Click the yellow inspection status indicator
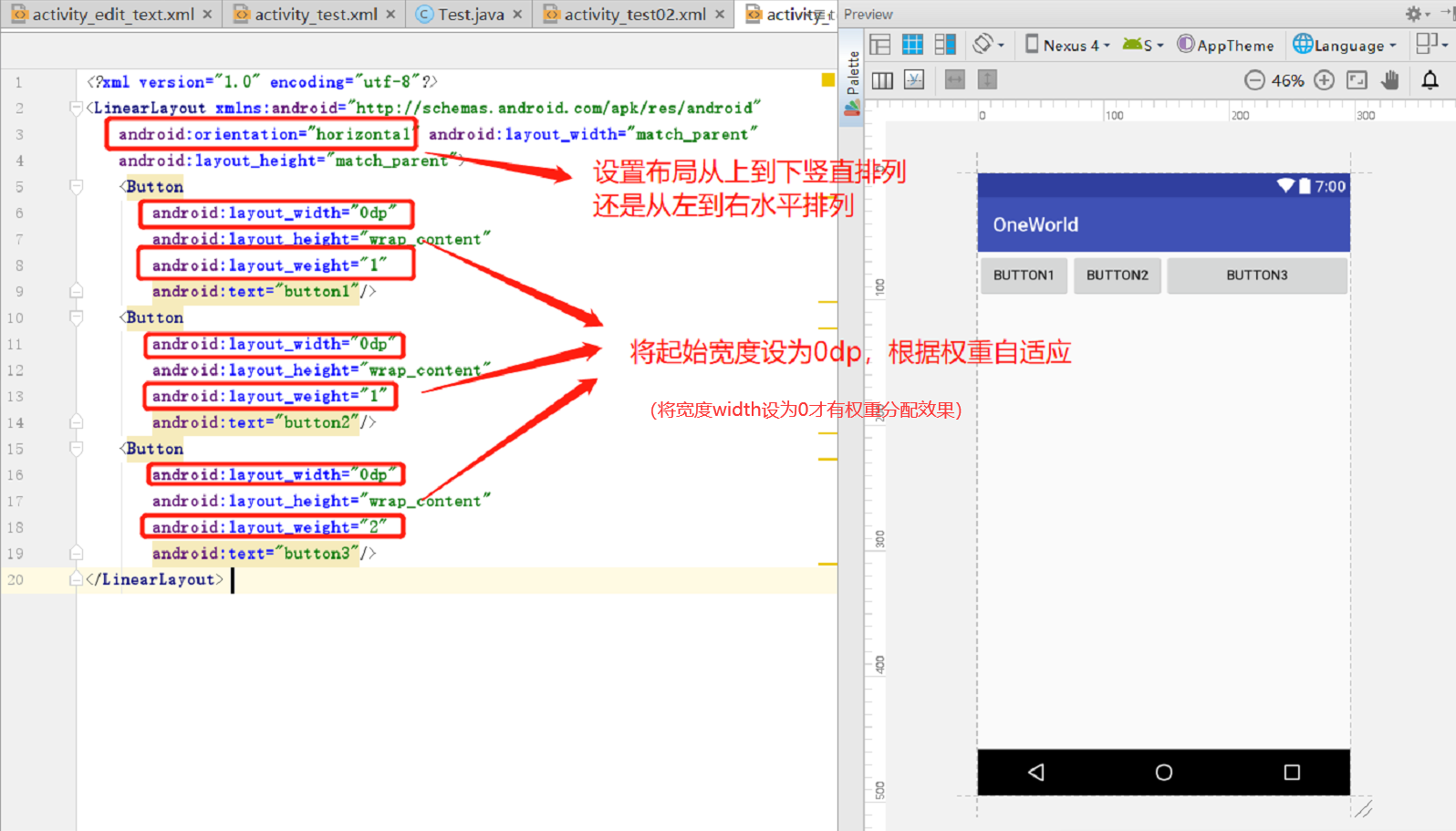Viewport: 1456px width, 831px height. pos(828,80)
